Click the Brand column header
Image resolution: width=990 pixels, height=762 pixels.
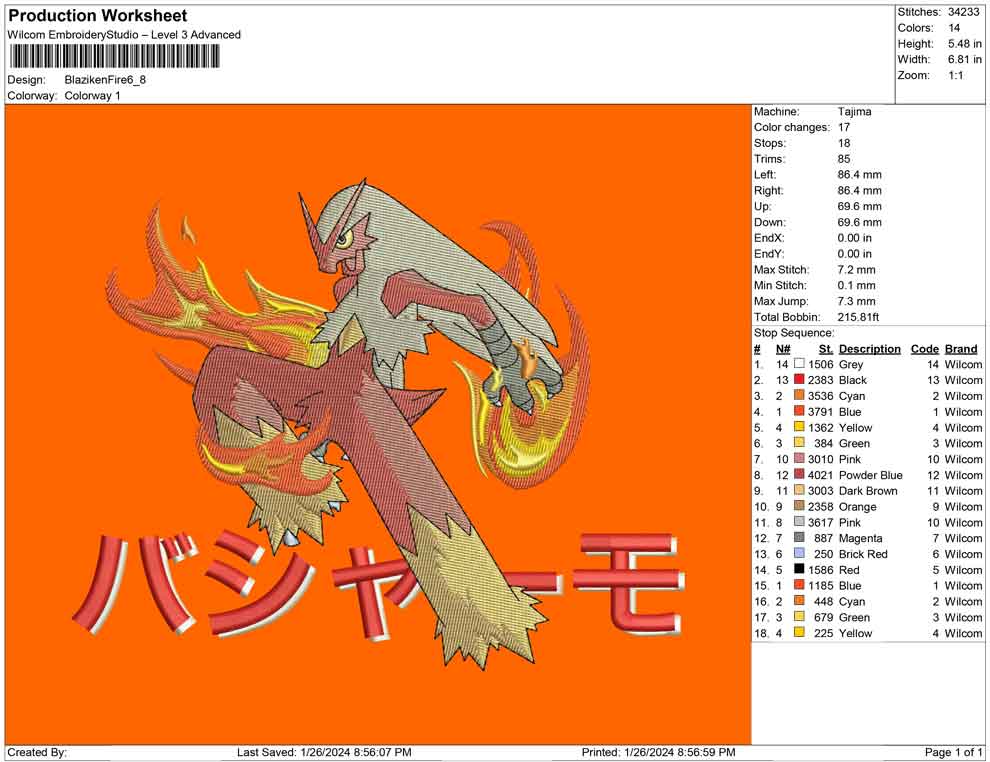pyautogui.click(x=961, y=349)
